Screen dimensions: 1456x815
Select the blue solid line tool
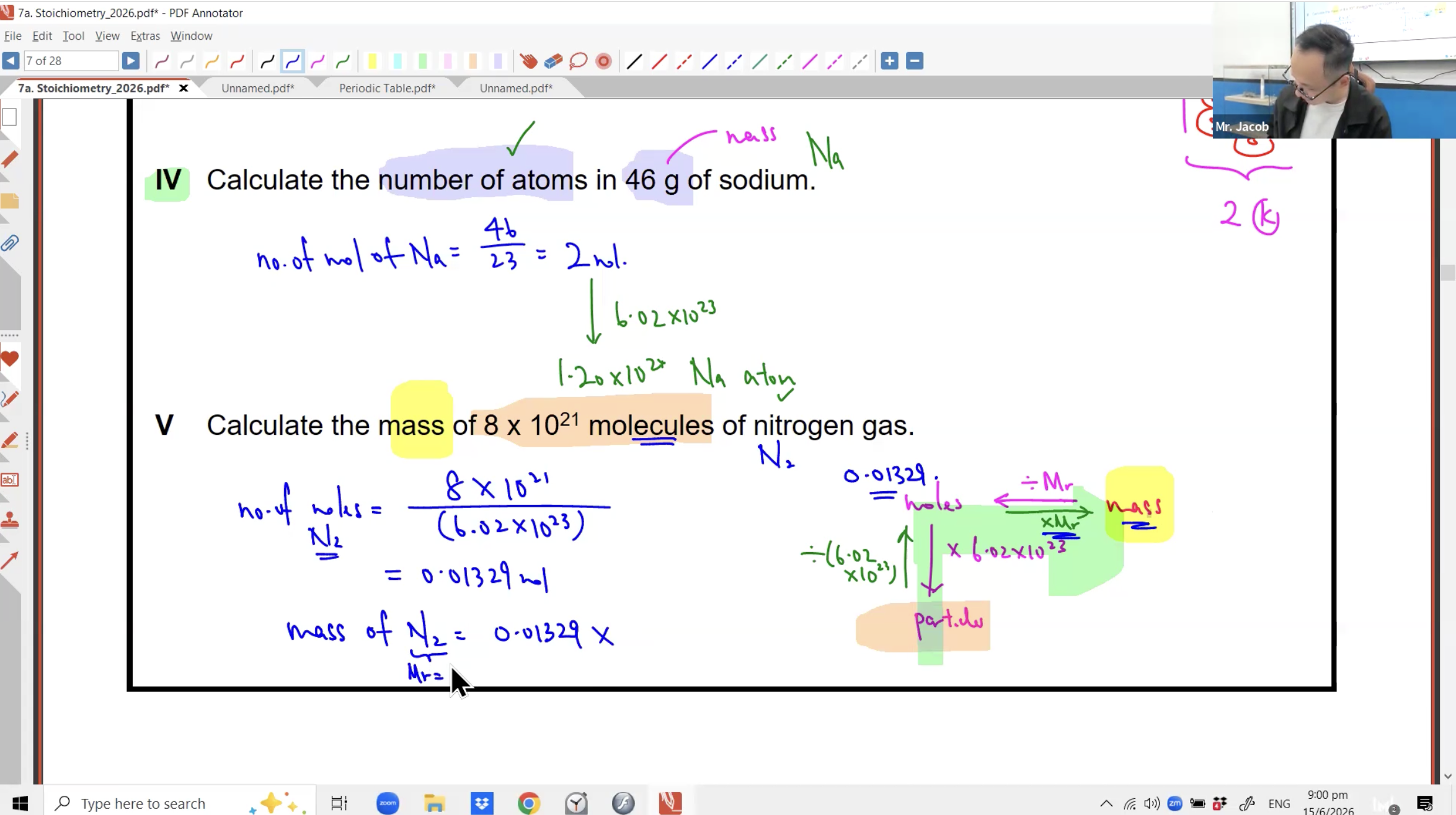point(709,61)
